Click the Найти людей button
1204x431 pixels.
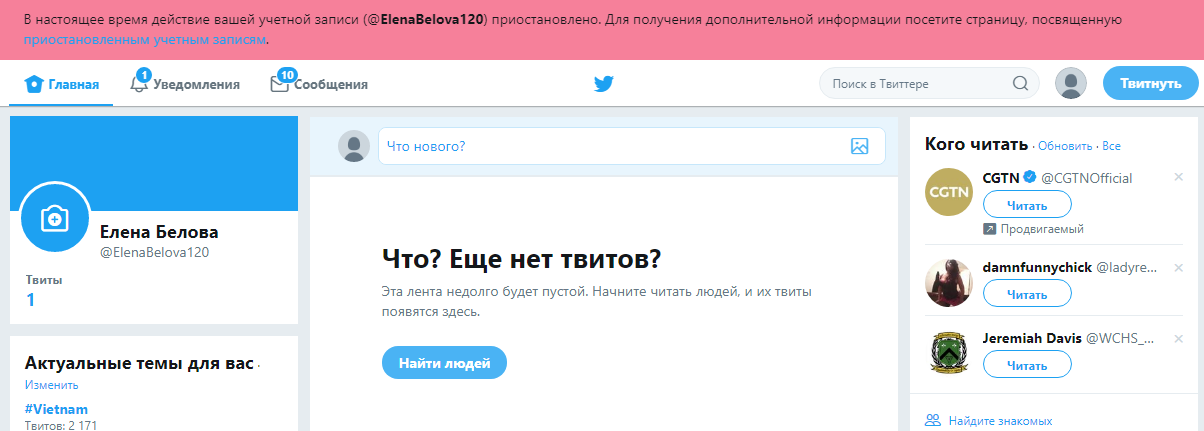point(444,363)
